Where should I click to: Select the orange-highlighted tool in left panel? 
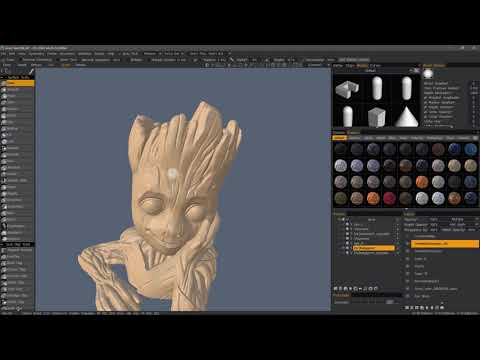17,83
